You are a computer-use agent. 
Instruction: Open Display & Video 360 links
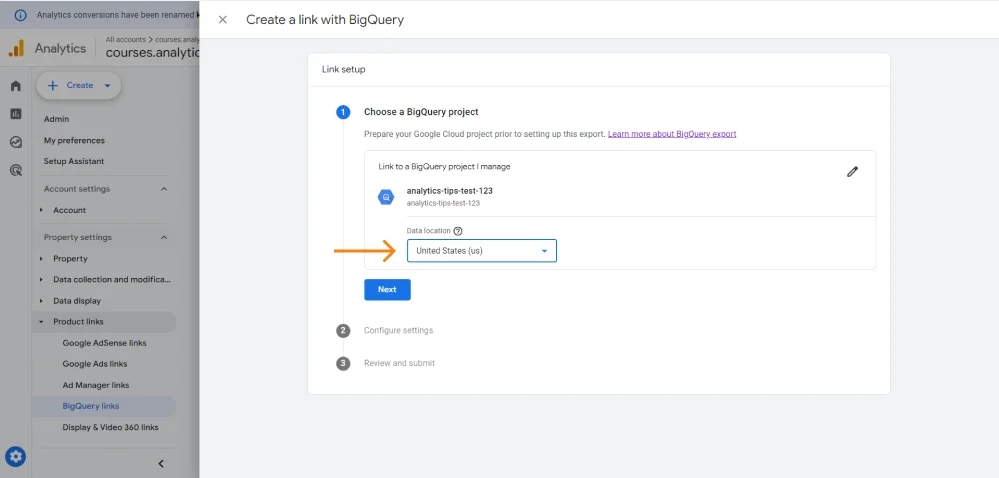point(110,427)
